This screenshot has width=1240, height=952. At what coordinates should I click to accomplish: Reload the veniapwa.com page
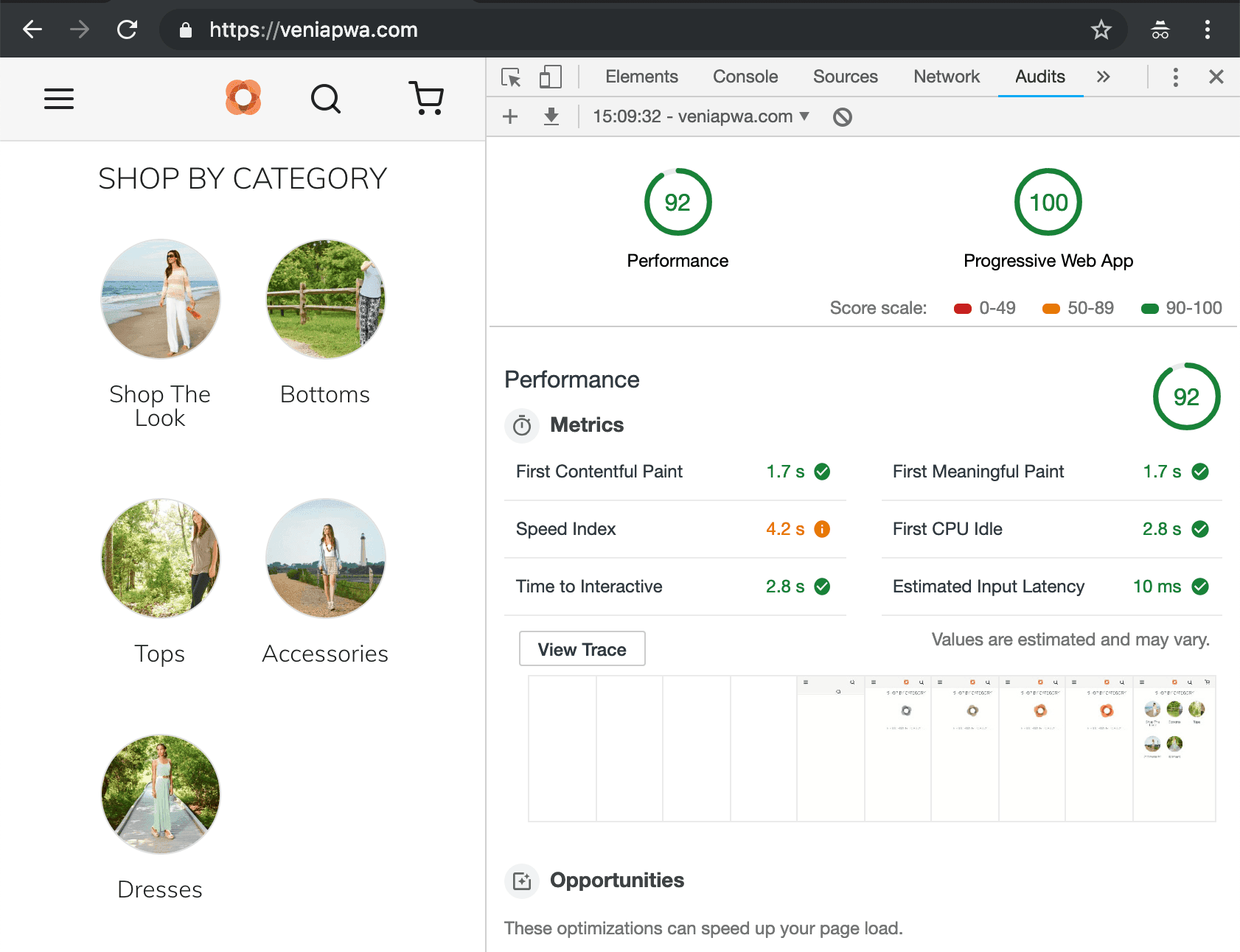[127, 29]
